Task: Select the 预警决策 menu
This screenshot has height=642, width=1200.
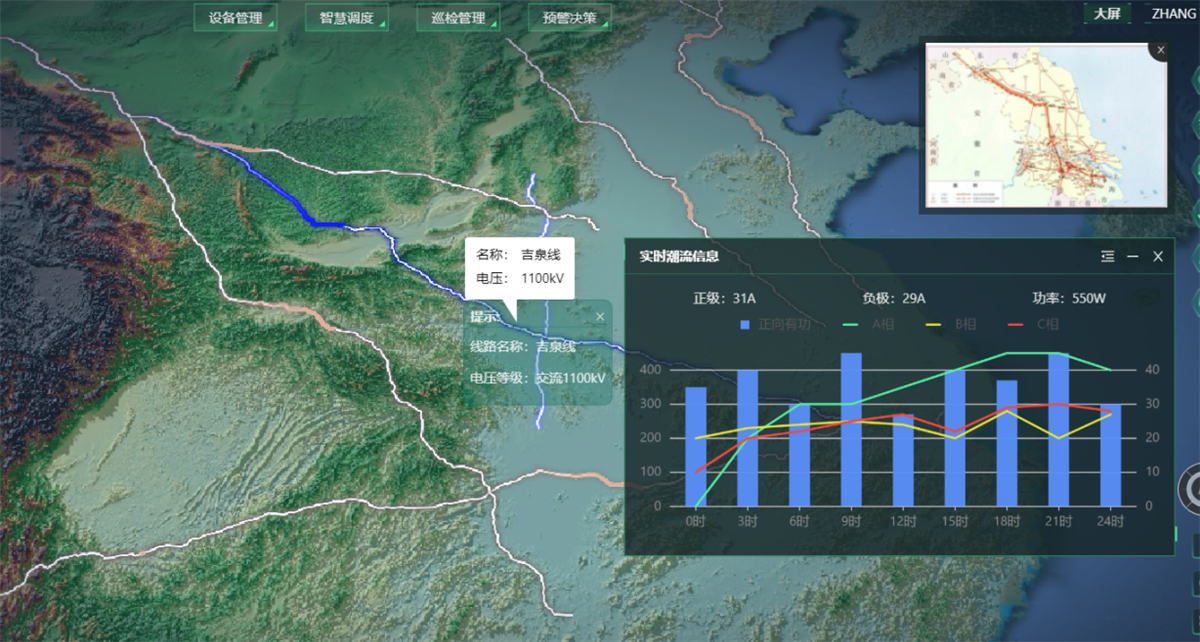Action: [569, 18]
